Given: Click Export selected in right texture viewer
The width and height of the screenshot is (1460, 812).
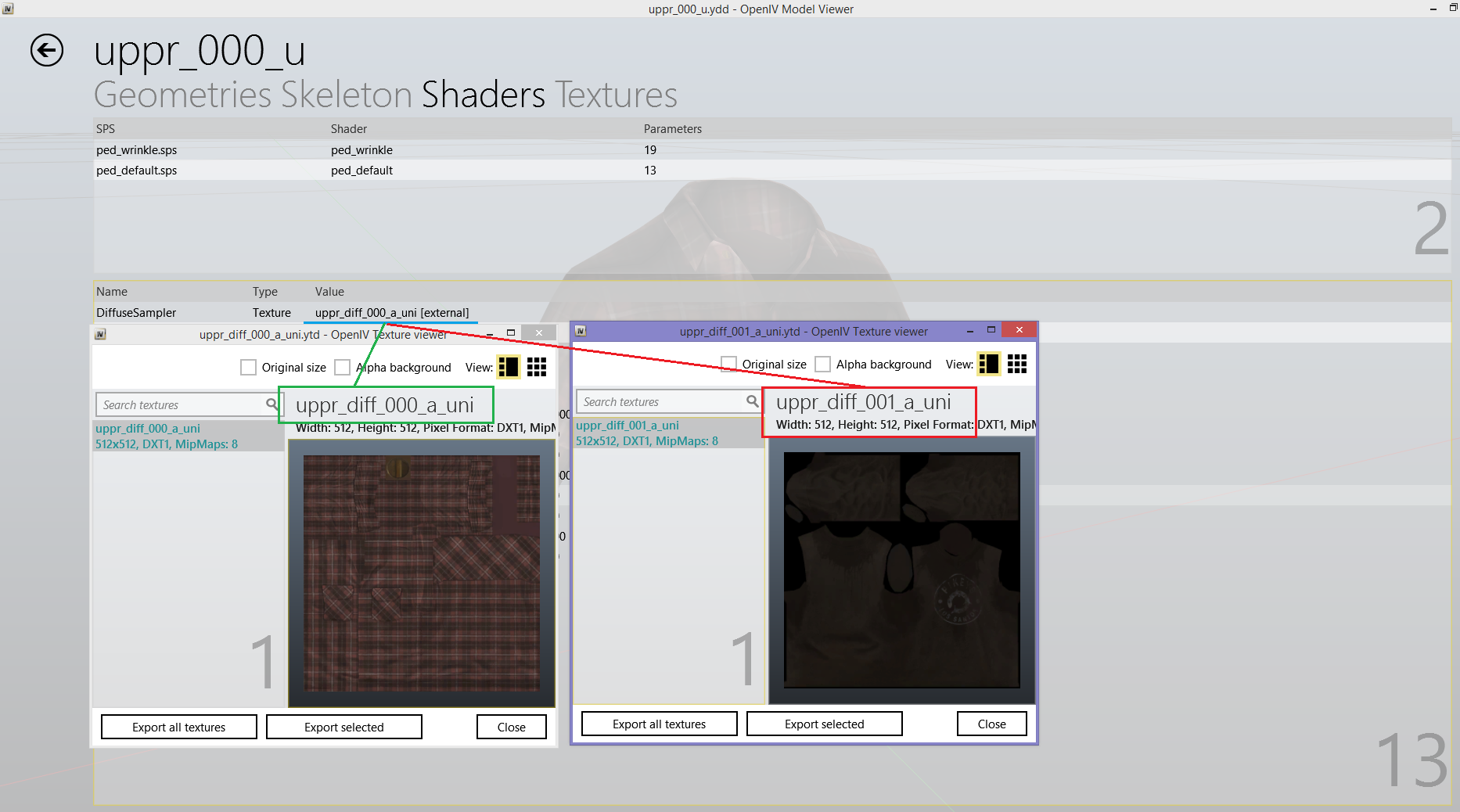Looking at the screenshot, I should tap(824, 724).
